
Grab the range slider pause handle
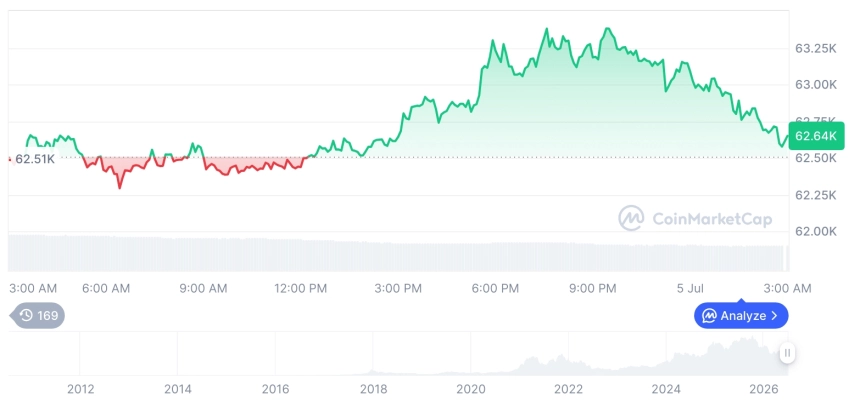(787, 353)
